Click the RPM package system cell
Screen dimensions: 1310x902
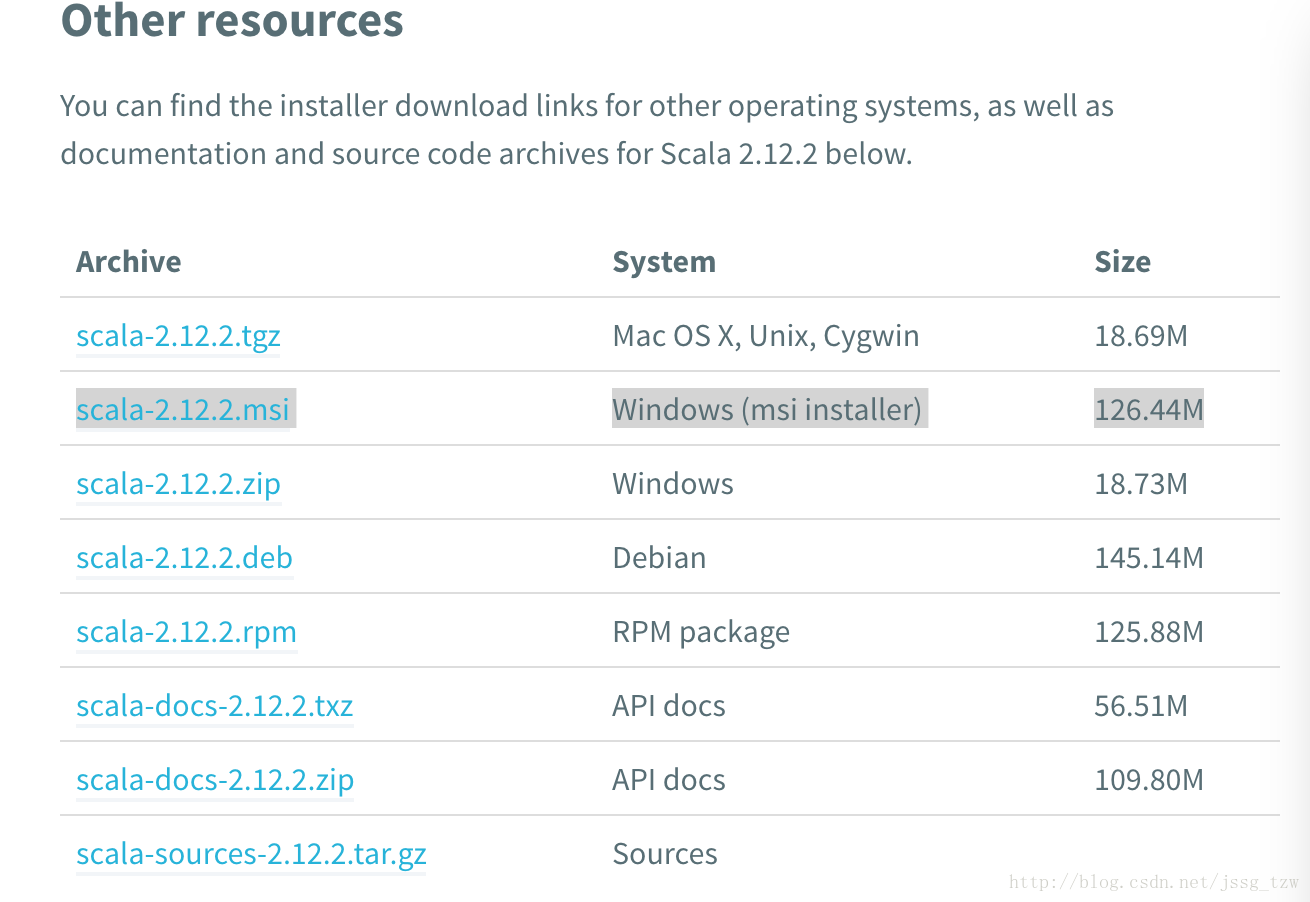(701, 632)
